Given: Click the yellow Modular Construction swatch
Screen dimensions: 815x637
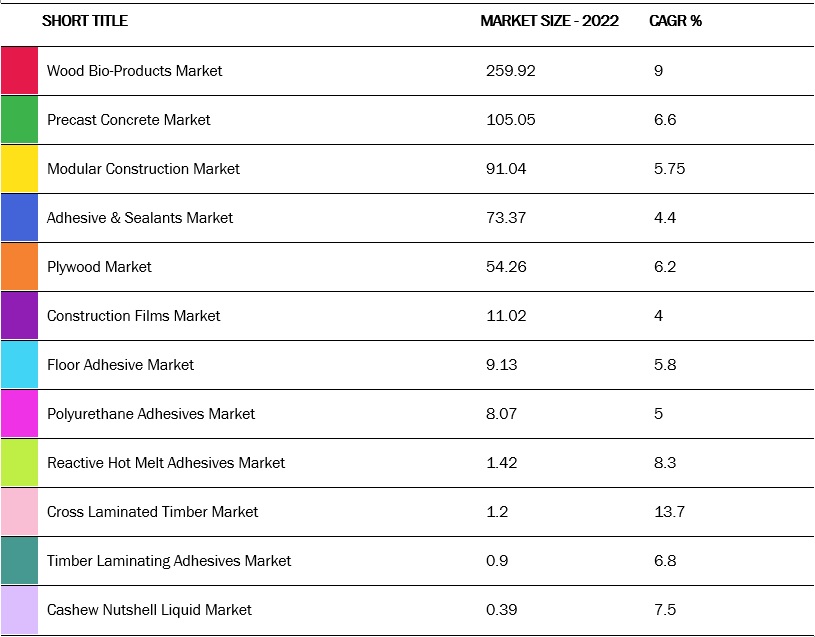Looking at the screenshot, I should [x=19, y=169].
